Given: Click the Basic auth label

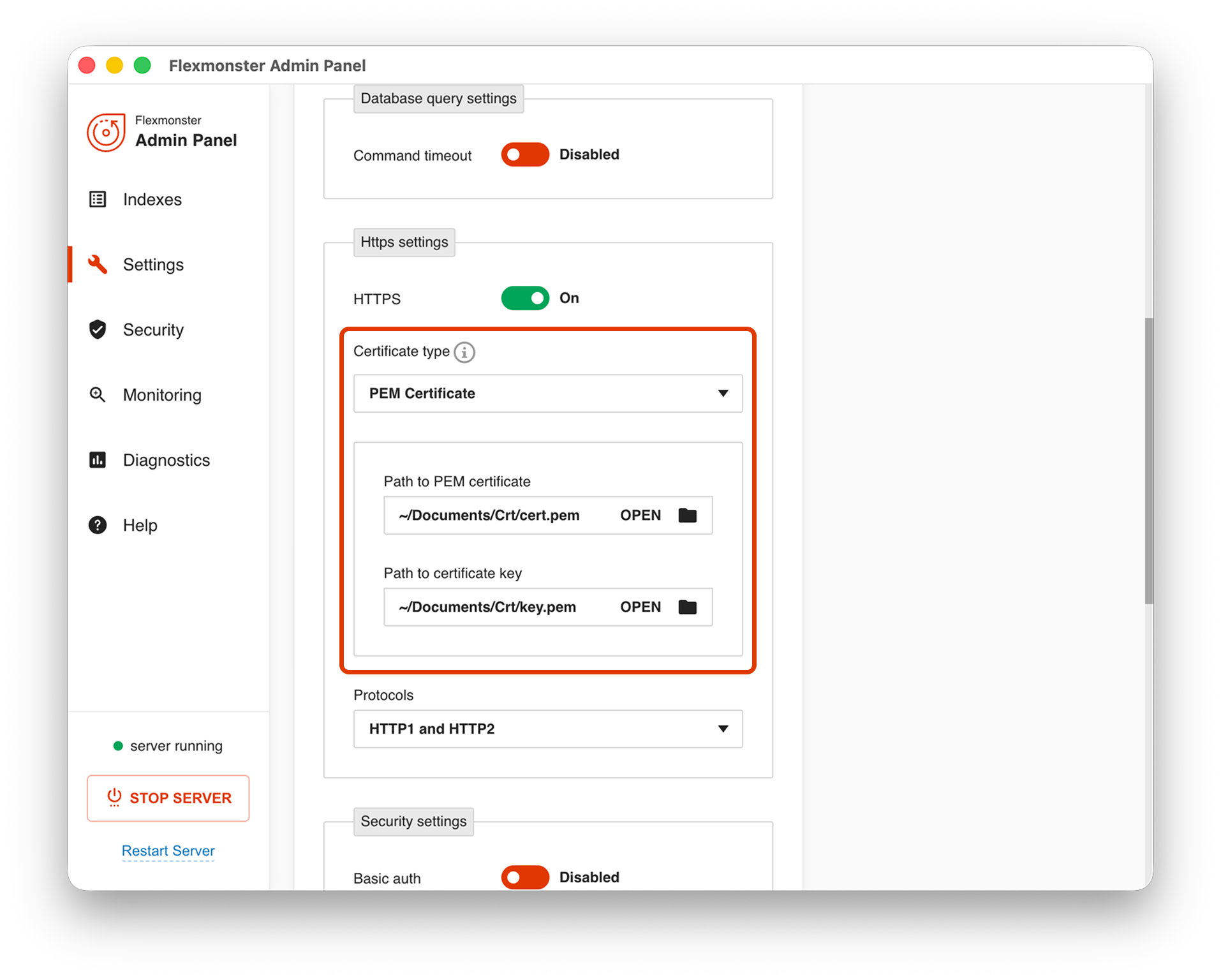Looking at the screenshot, I should point(387,878).
